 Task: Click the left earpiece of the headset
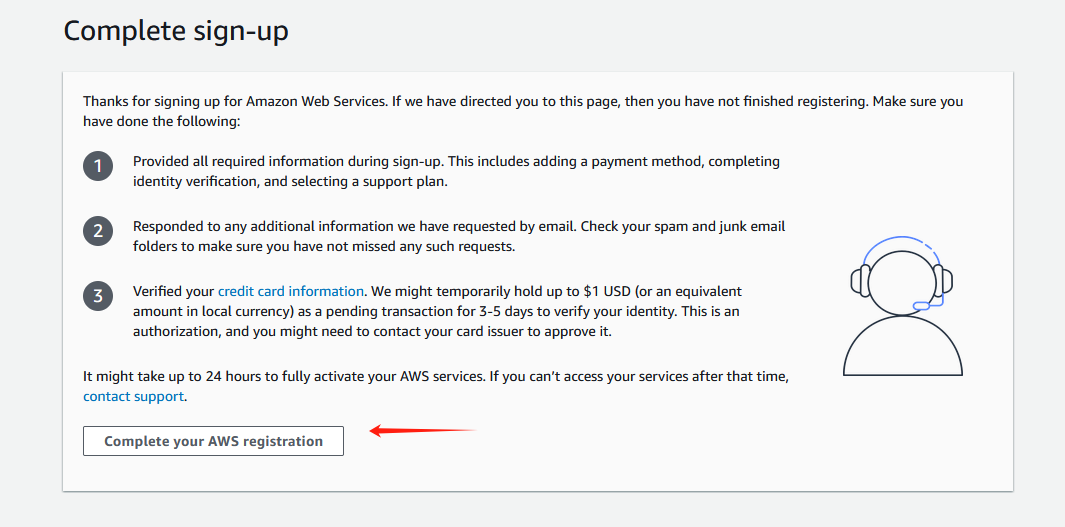(861, 280)
